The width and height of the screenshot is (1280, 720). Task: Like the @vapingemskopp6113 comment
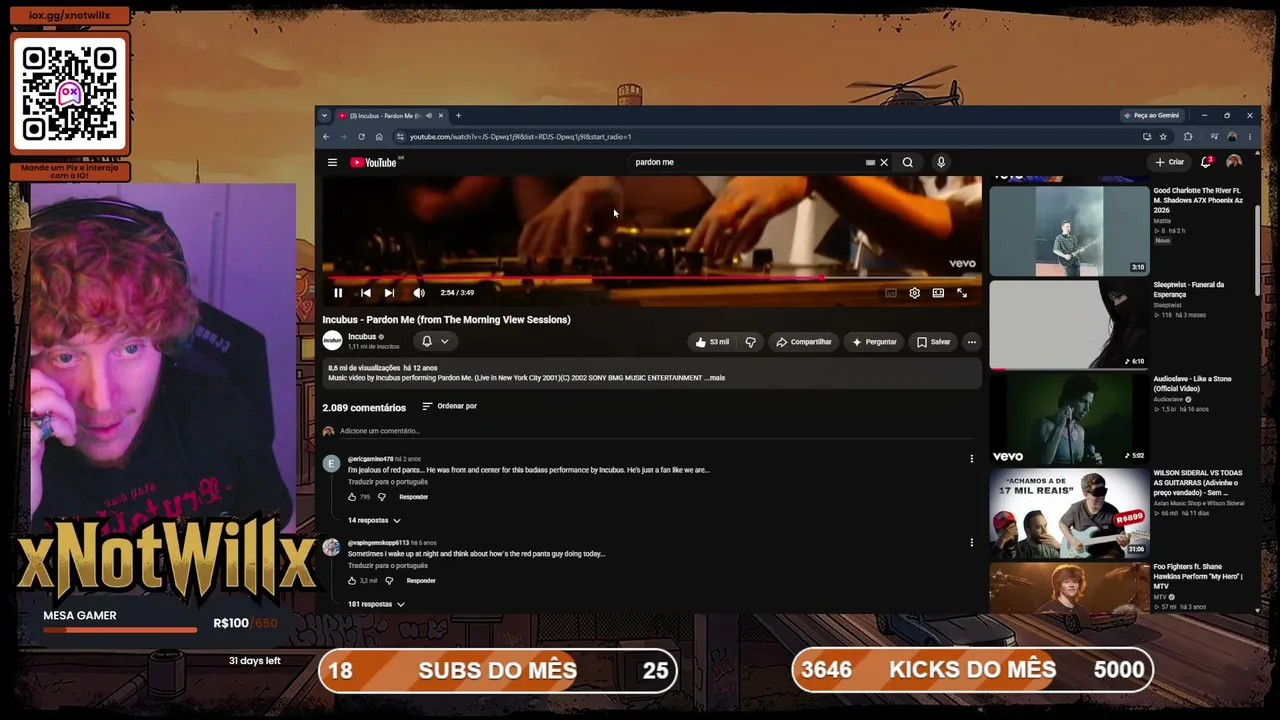[352, 581]
